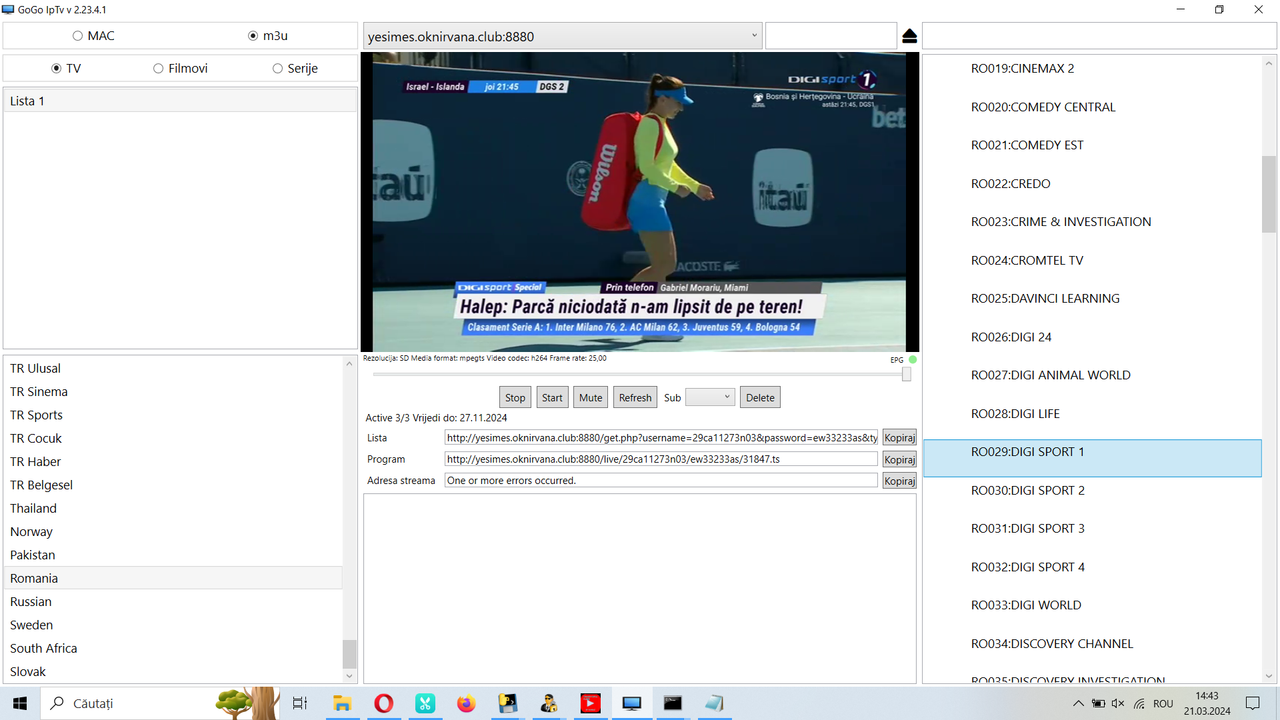1280x720 pixels.
Task: Open the command prompt icon in the taskbar
Action: [x=673, y=704]
